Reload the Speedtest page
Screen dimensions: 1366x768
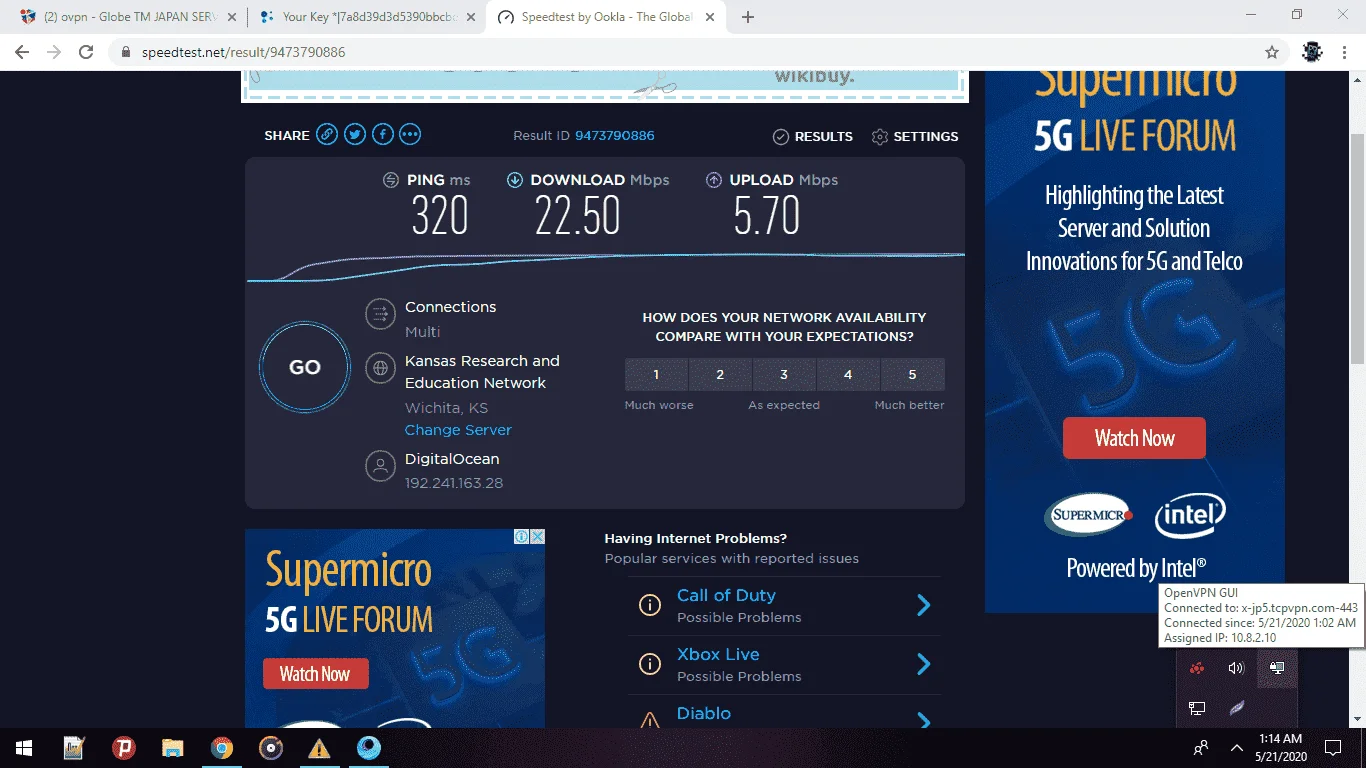pyautogui.click(x=86, y=52)
